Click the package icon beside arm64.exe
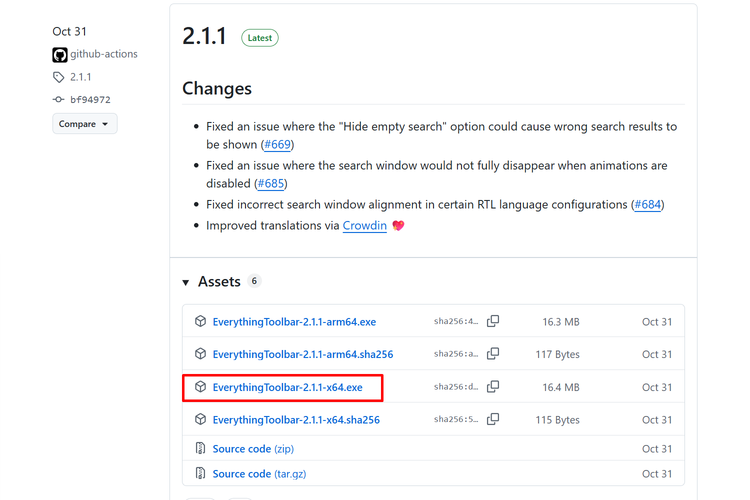 (200, 322)
